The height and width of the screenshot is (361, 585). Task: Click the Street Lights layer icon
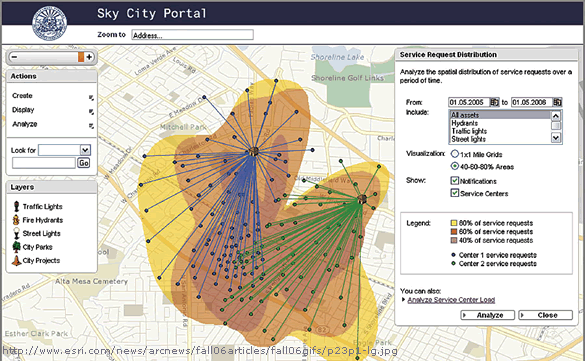pos(16,233)
